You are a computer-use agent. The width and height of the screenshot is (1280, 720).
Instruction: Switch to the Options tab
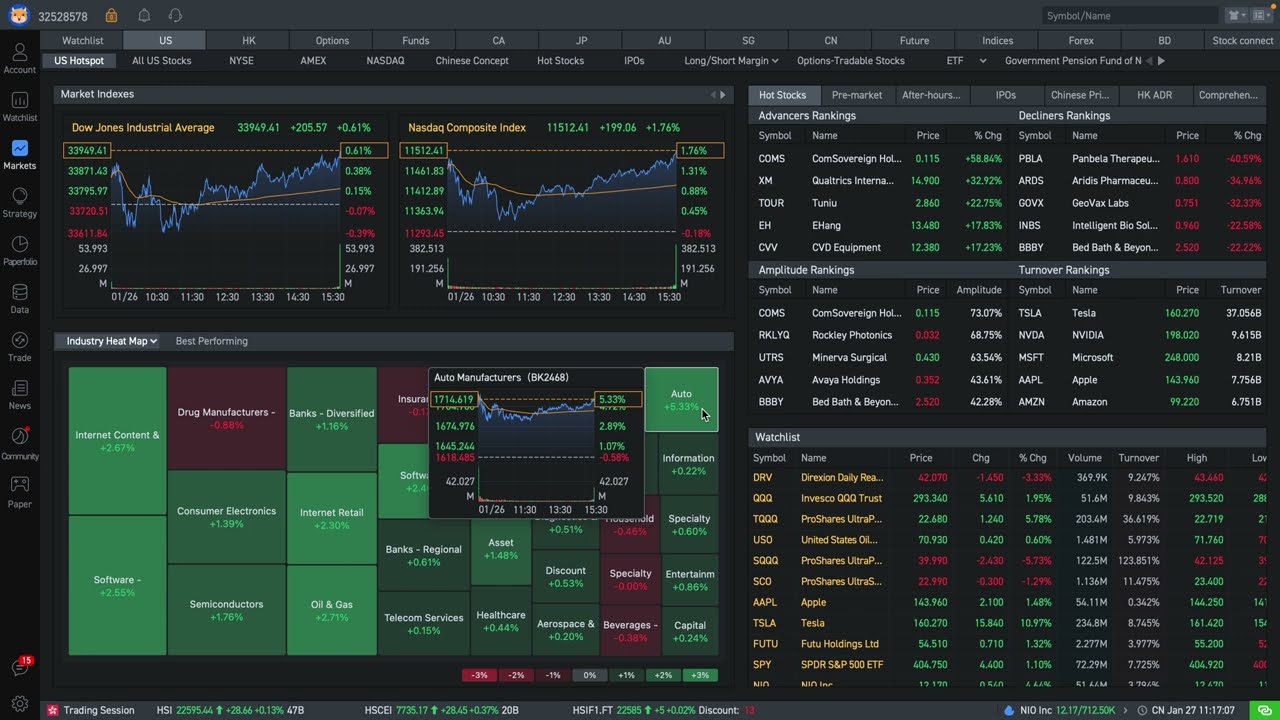pyautogui.click(x=332, y=41)
